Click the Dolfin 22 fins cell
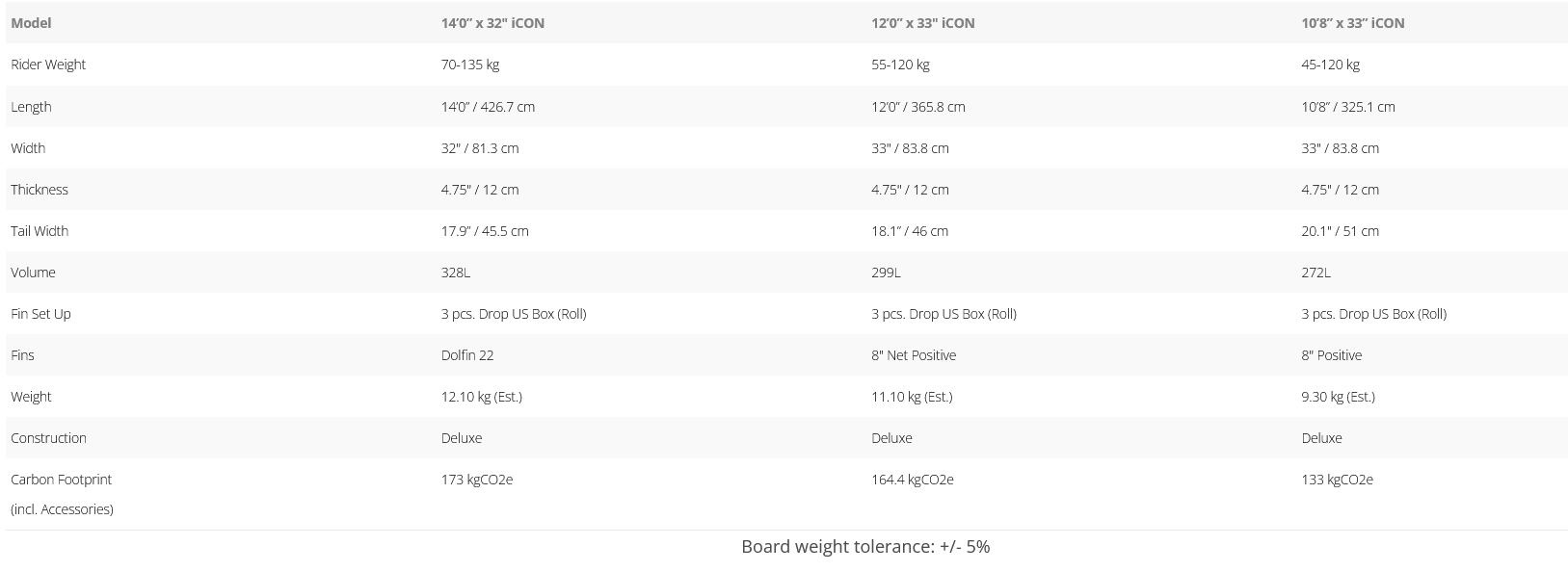Image resolution: width=1568 pixels, height=572 pixels. coord(467,355)
